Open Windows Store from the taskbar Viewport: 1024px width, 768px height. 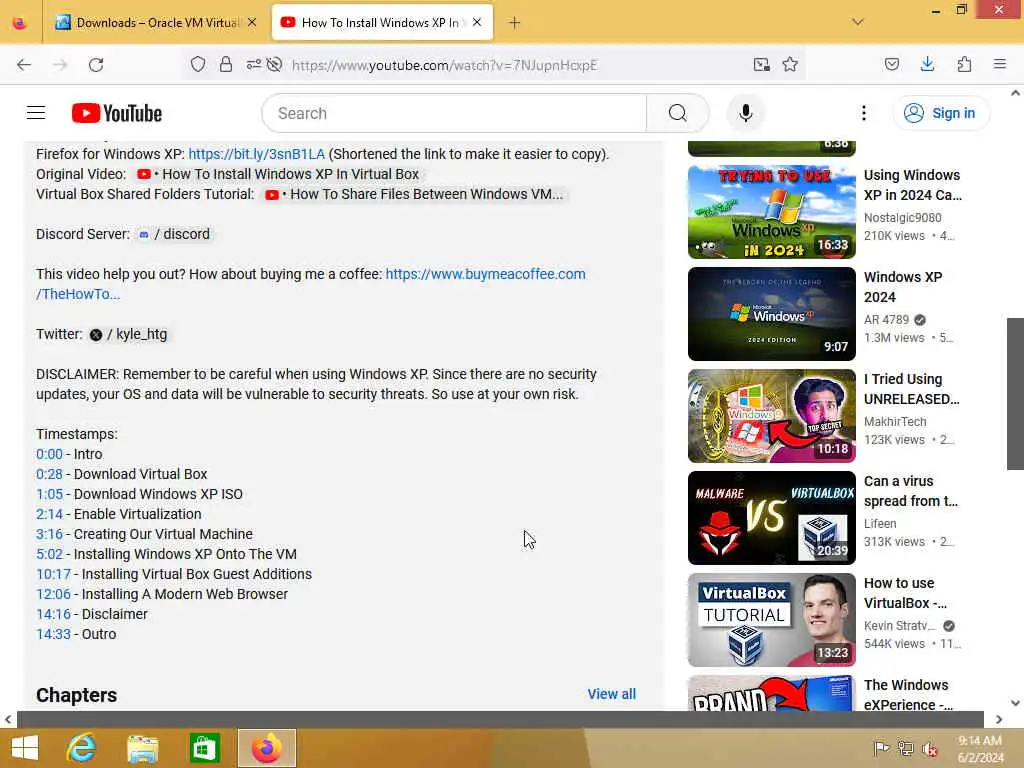coord(204,748)
